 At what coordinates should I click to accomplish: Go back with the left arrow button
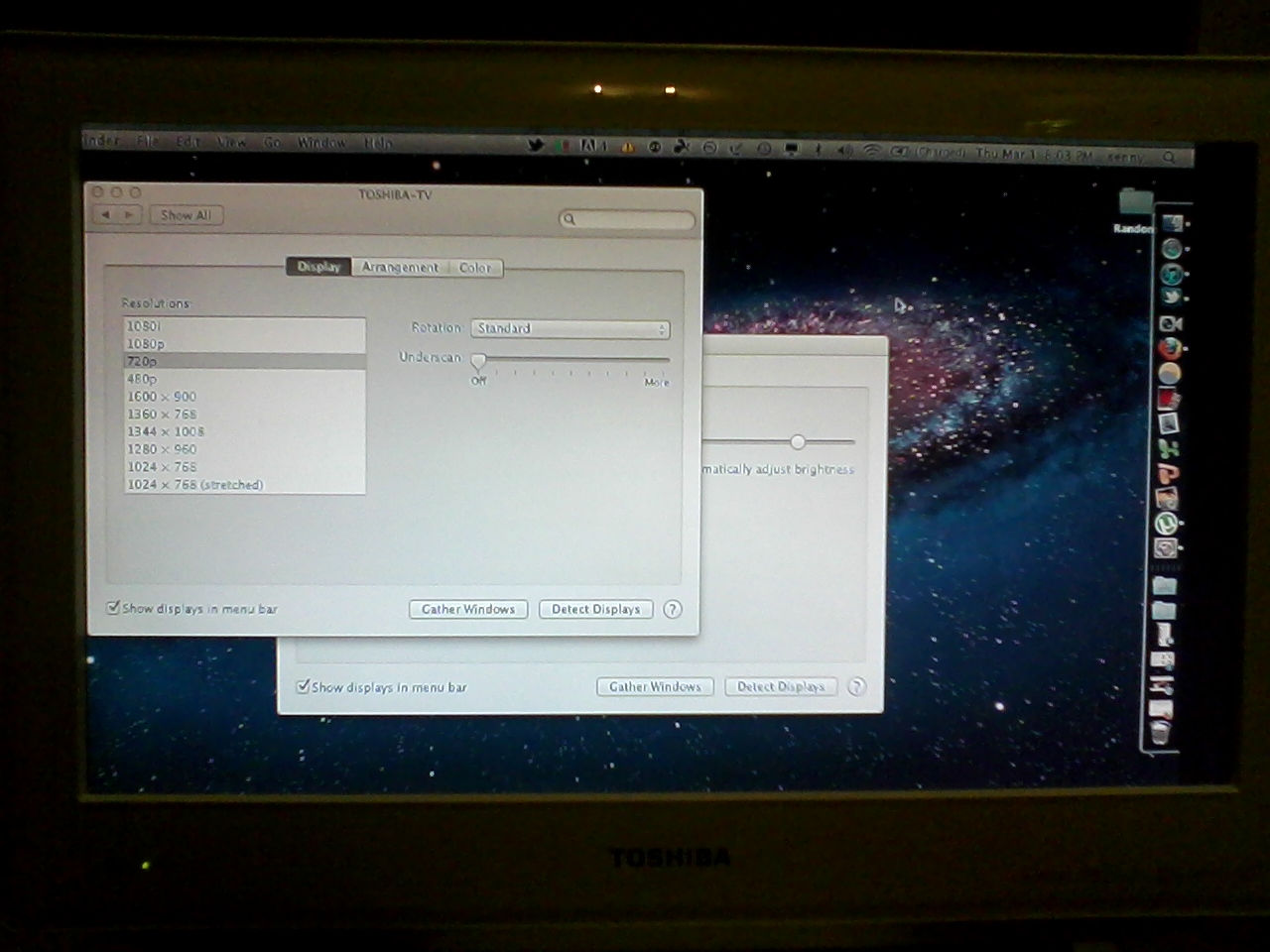click(x=107, y=214)
